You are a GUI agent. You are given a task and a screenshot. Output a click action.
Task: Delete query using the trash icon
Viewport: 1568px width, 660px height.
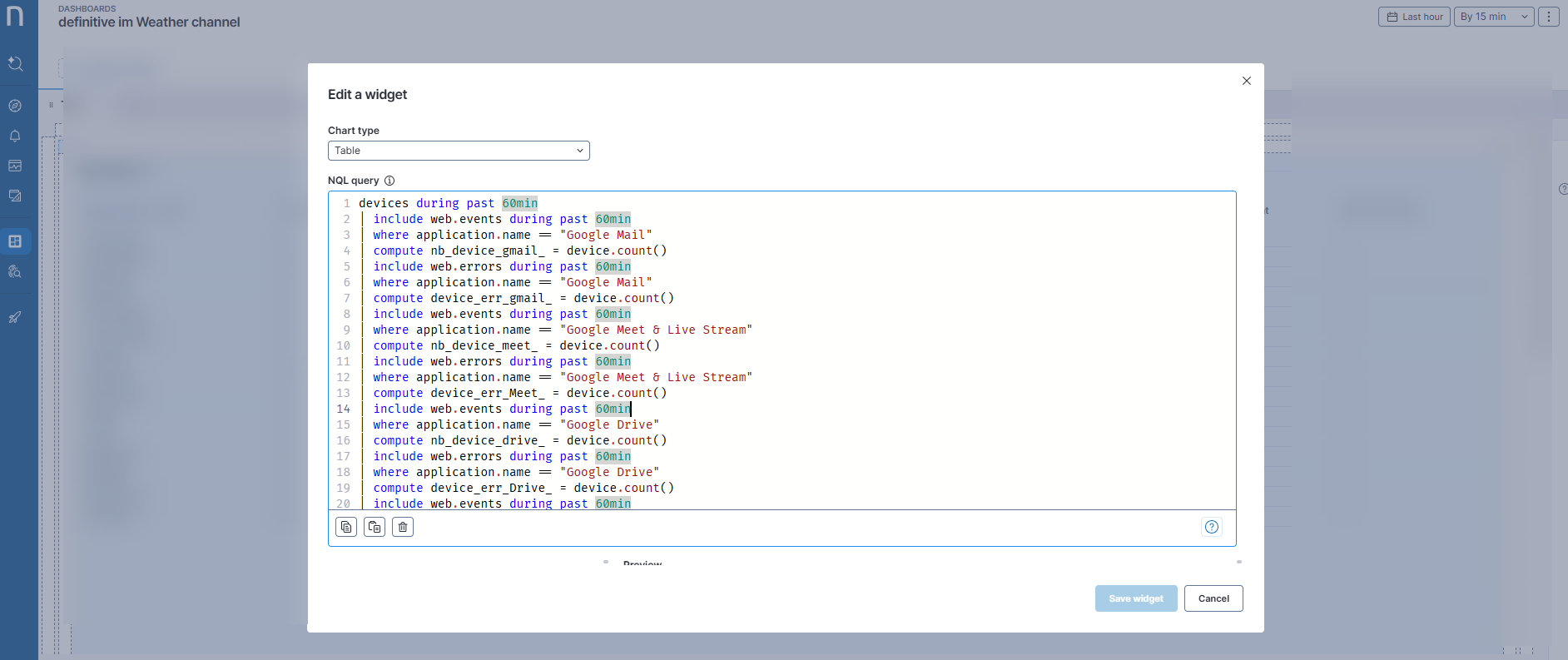(x=403, y=527)
